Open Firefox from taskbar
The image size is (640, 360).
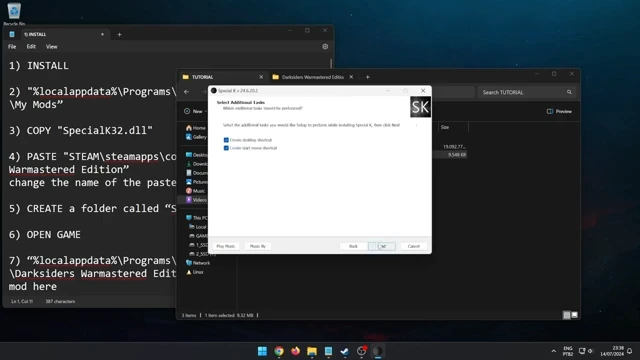[296, 351]
